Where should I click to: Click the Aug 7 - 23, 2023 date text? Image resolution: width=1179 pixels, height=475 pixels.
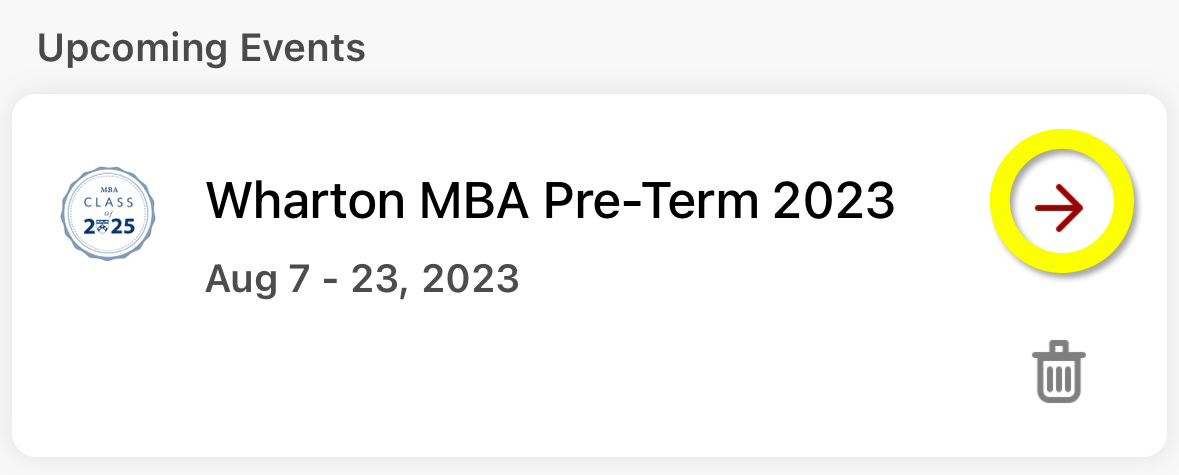coord(362,278)
